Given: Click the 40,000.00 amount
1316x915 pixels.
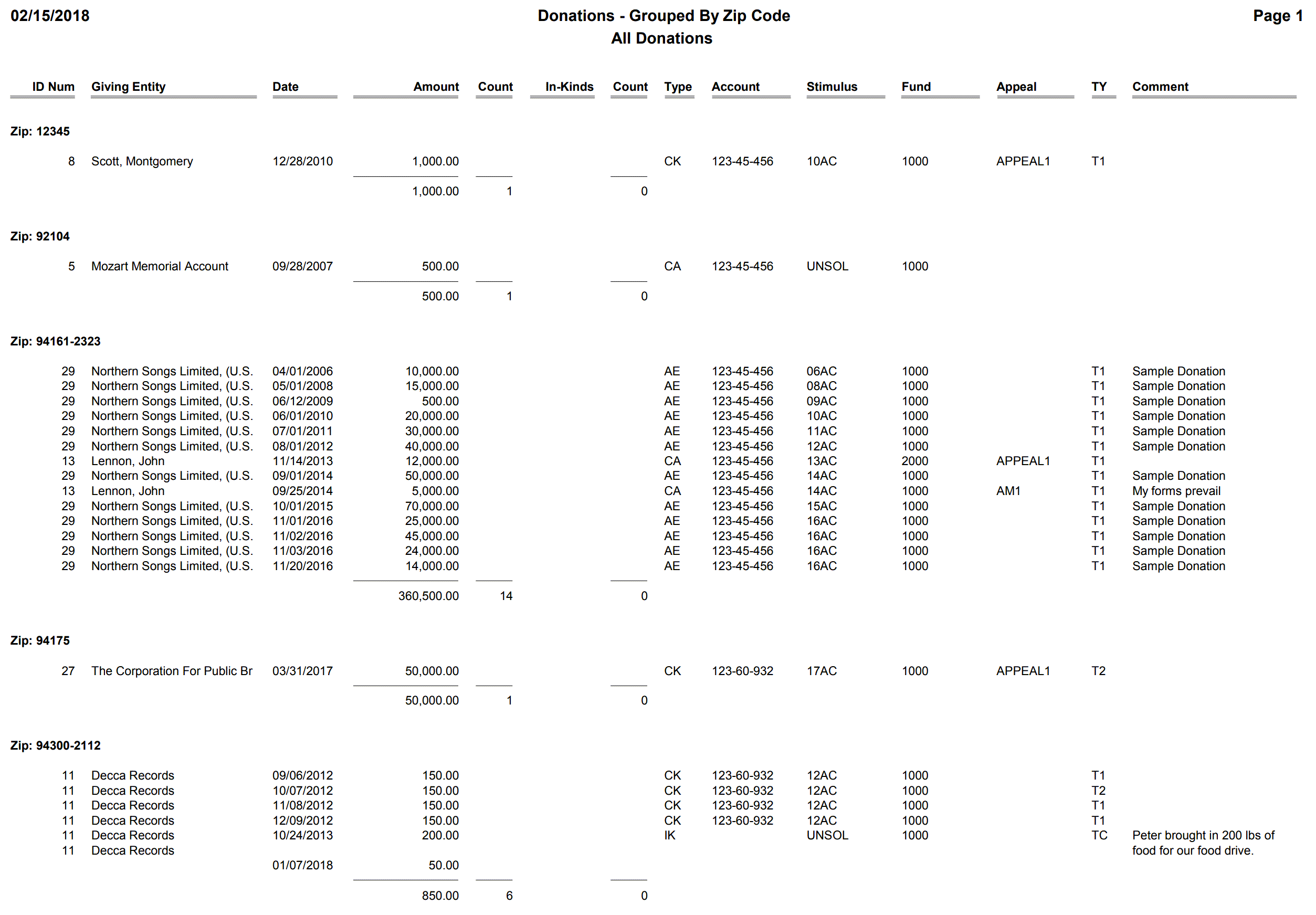Looking at the screenshot, I should [432, 446].
